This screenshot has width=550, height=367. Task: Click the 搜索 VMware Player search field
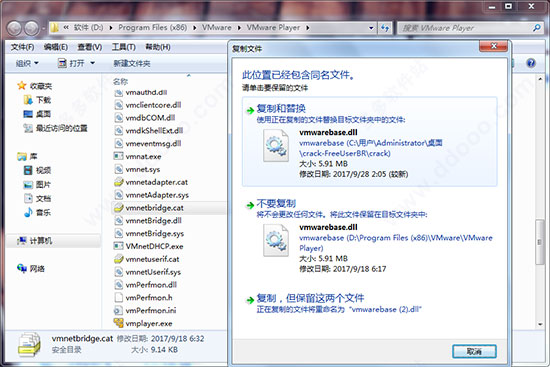pos(465,28)
